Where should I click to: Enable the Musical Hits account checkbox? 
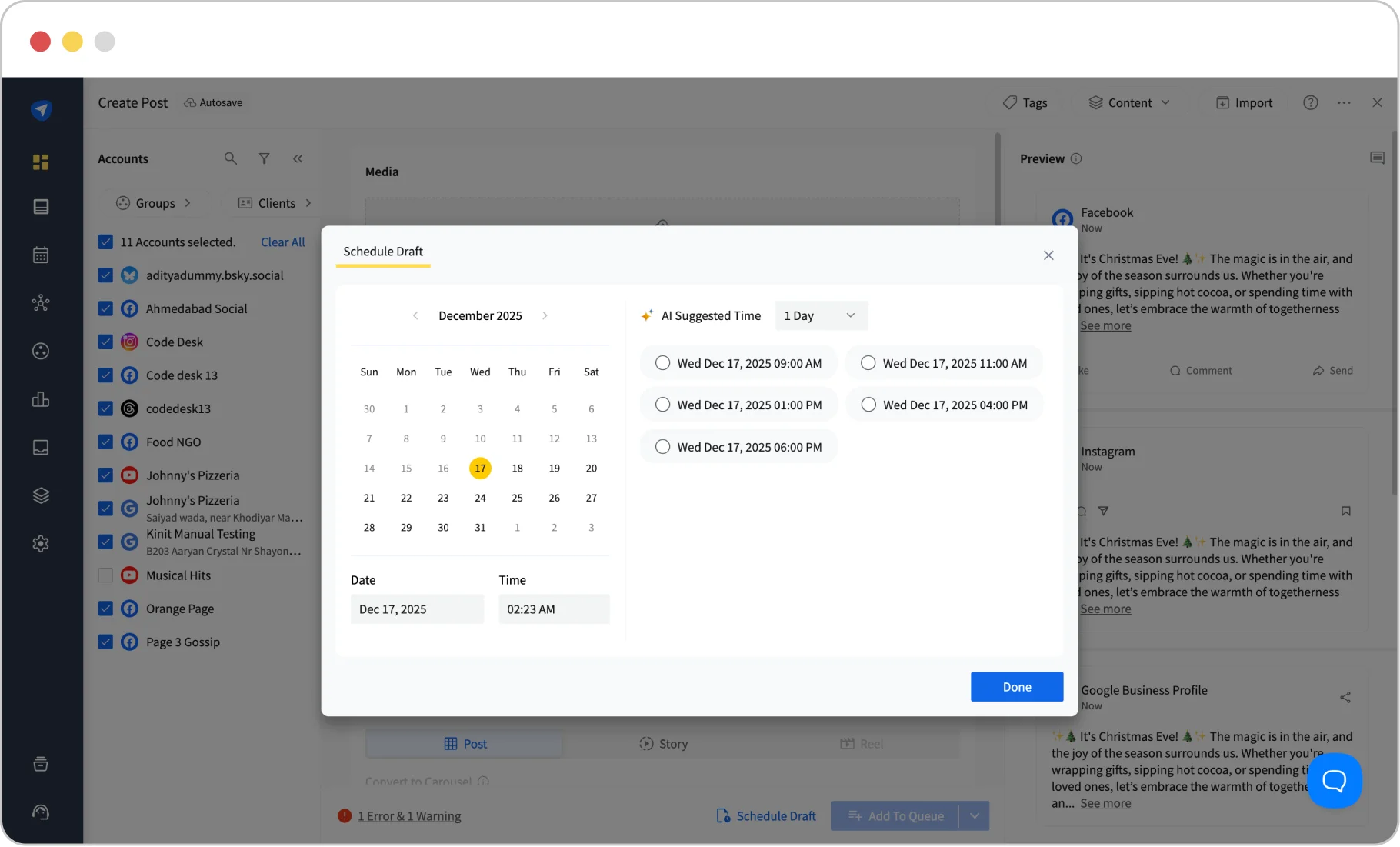[106, 575]
